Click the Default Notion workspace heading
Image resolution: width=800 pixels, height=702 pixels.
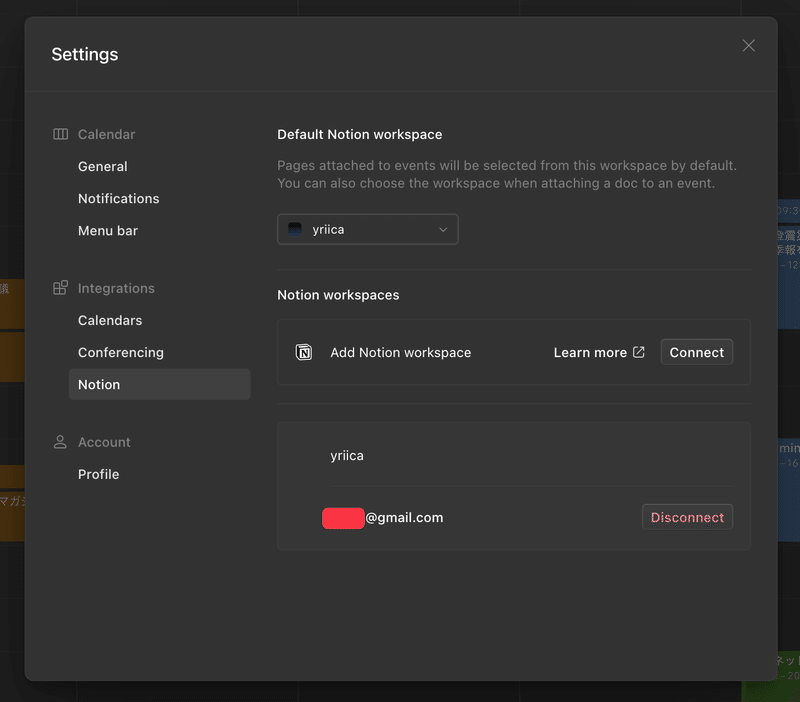(x=360, y=134)
